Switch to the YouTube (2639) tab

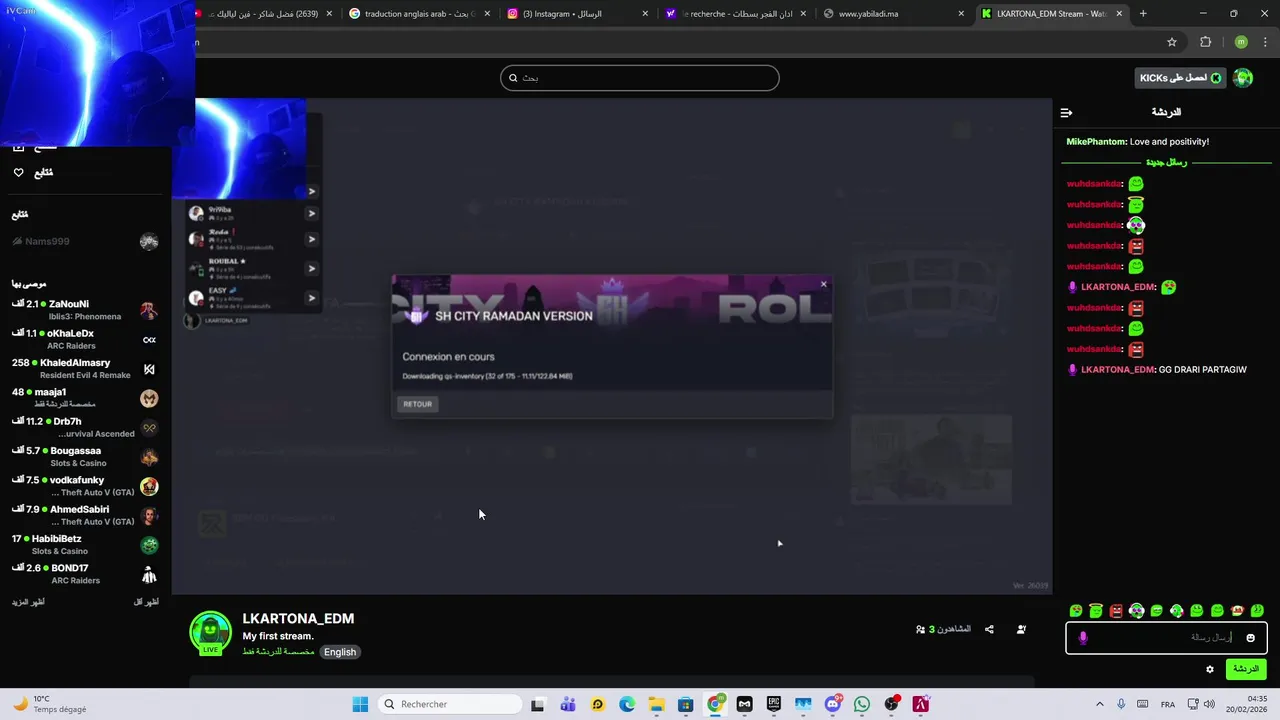(265, 14)
